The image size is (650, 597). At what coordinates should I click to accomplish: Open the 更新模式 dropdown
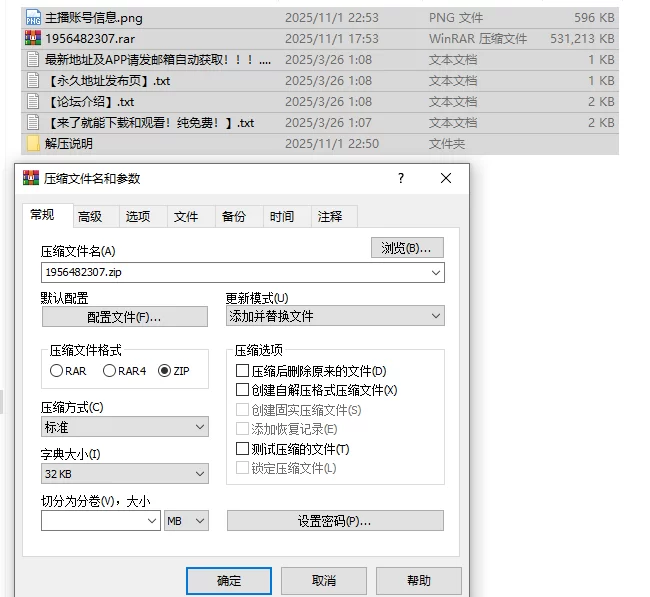(x=335, y=316)
